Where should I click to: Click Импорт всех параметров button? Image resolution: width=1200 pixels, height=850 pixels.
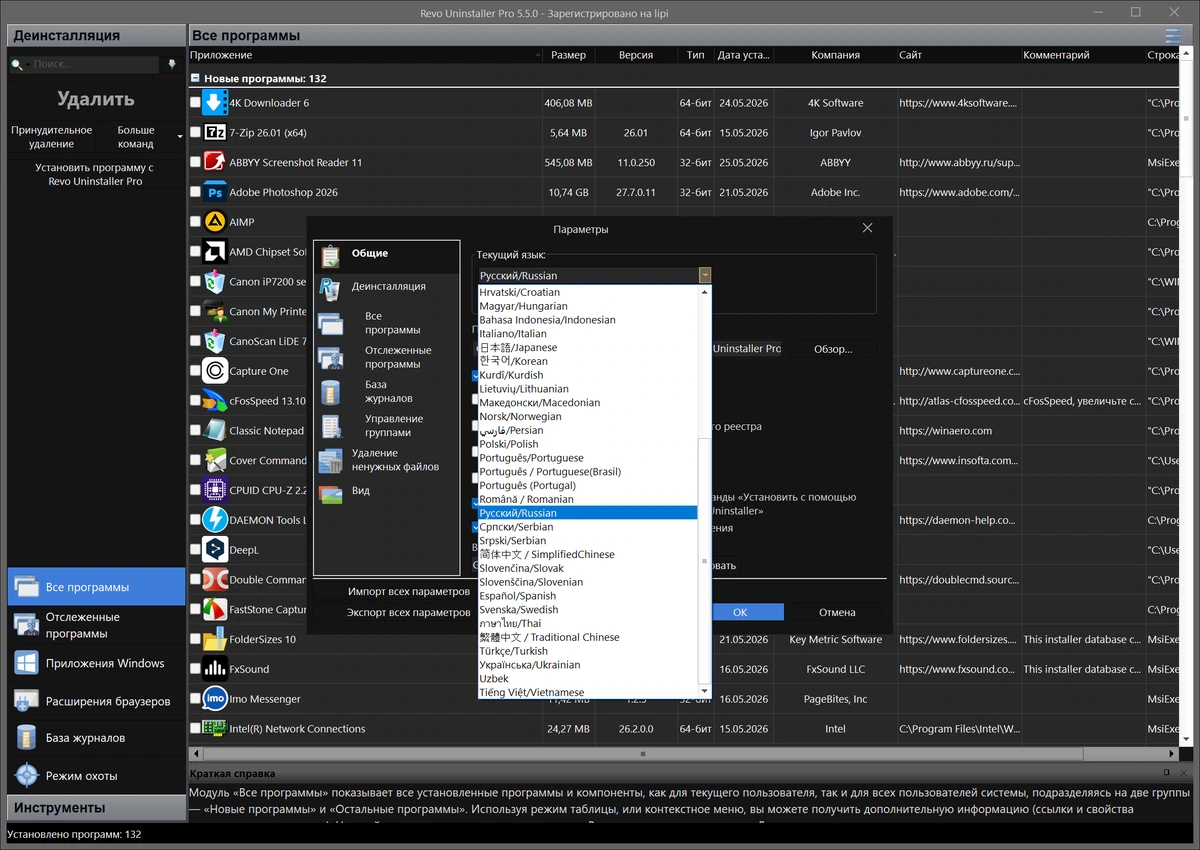[x=408, y=591]
